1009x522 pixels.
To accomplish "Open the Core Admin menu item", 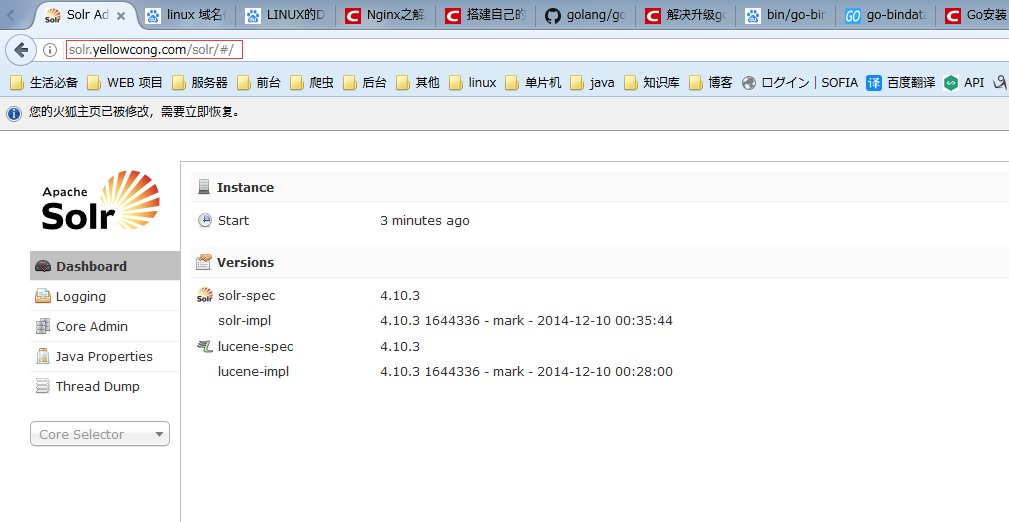I will 105,326.
